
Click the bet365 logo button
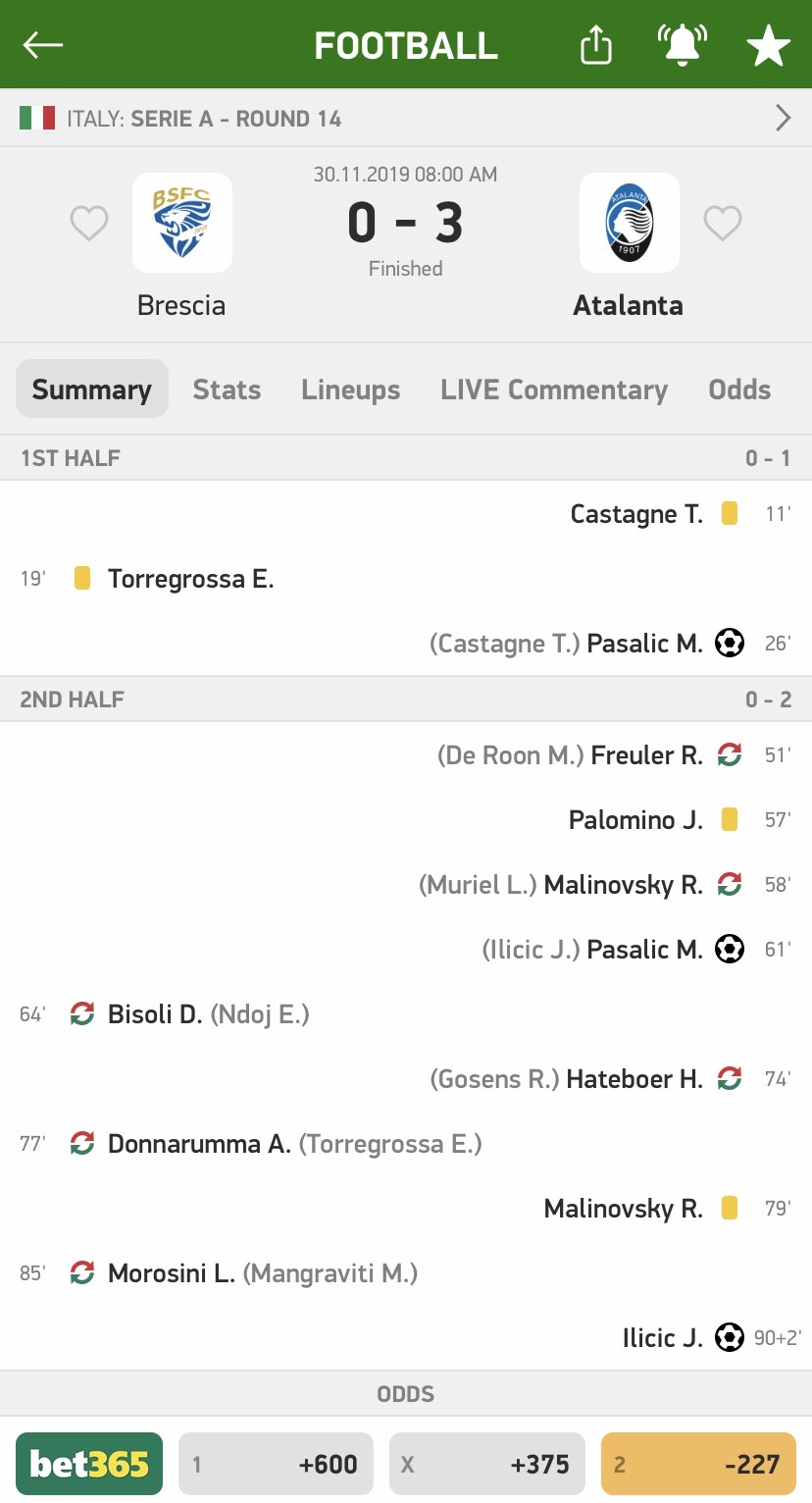click(89, 1464)
